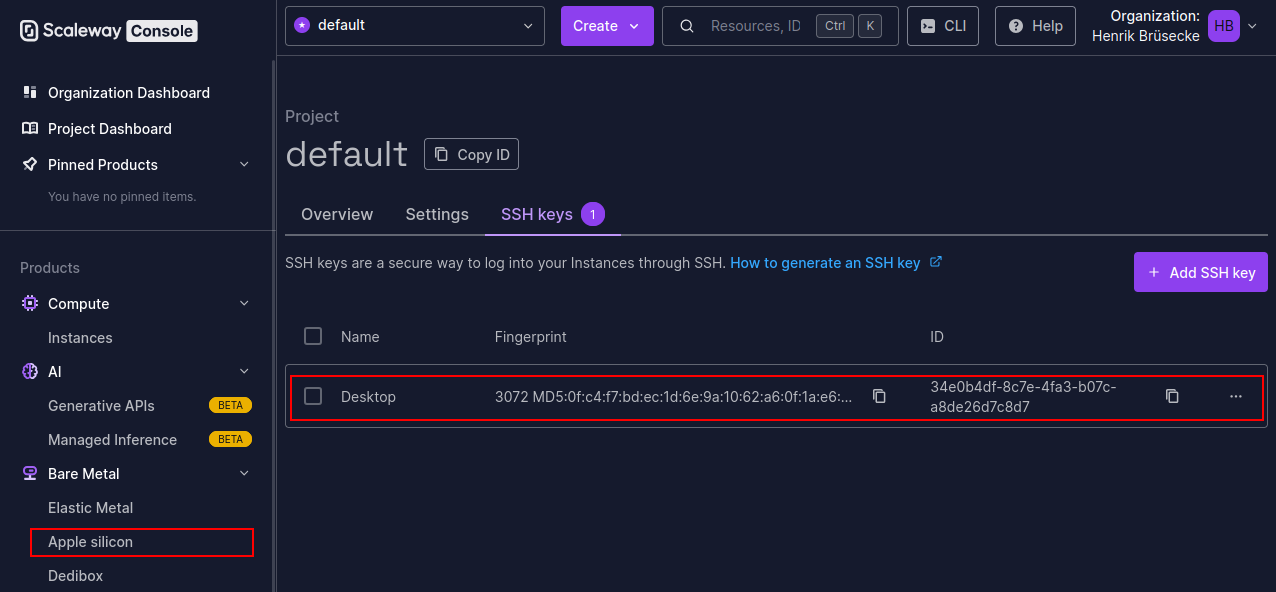The image size is (1276, 592).
Task: Open Generative APIs under AI
Action: click(x=101, y=405)
